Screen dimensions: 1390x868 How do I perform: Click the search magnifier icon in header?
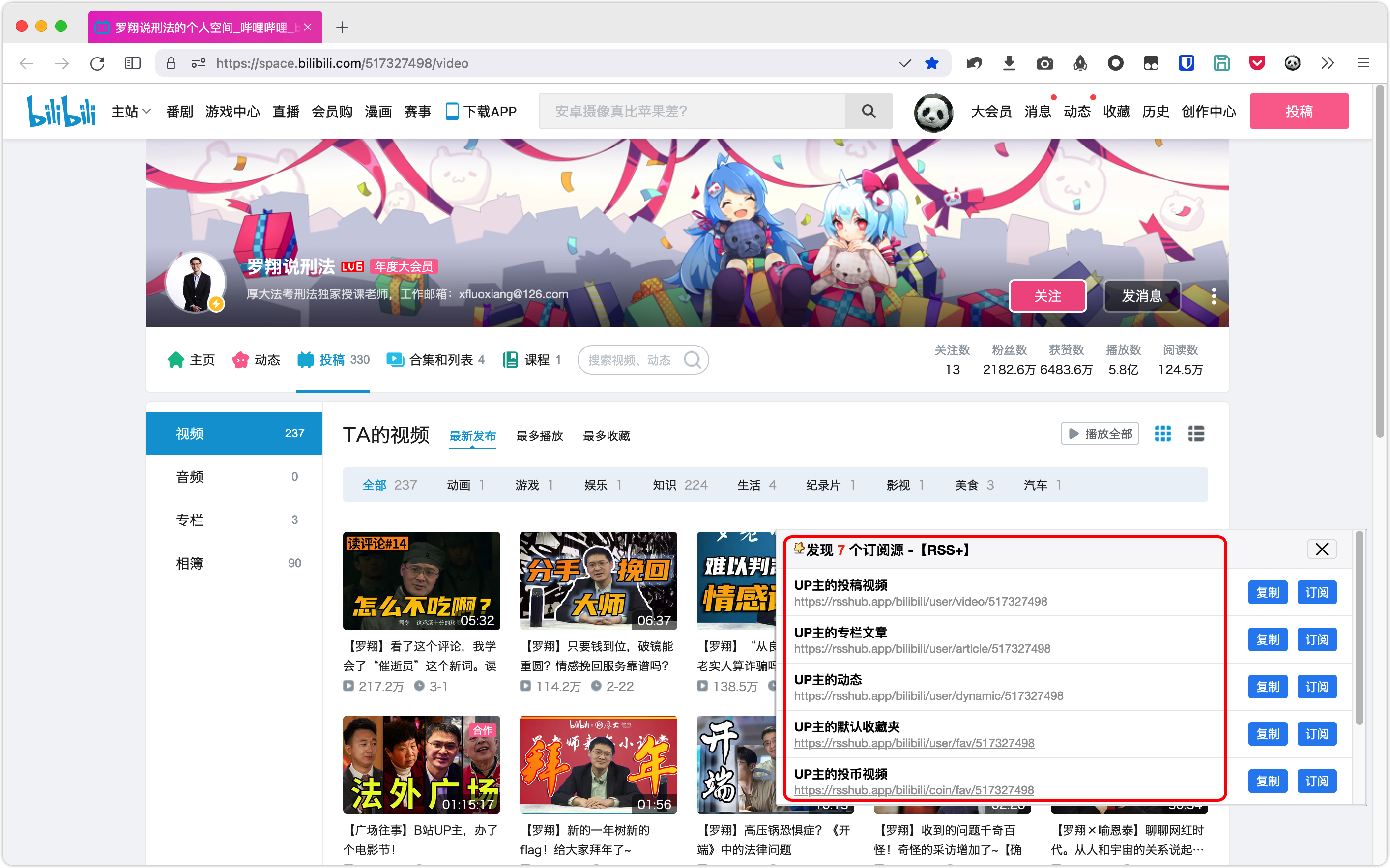pos(869,112)
